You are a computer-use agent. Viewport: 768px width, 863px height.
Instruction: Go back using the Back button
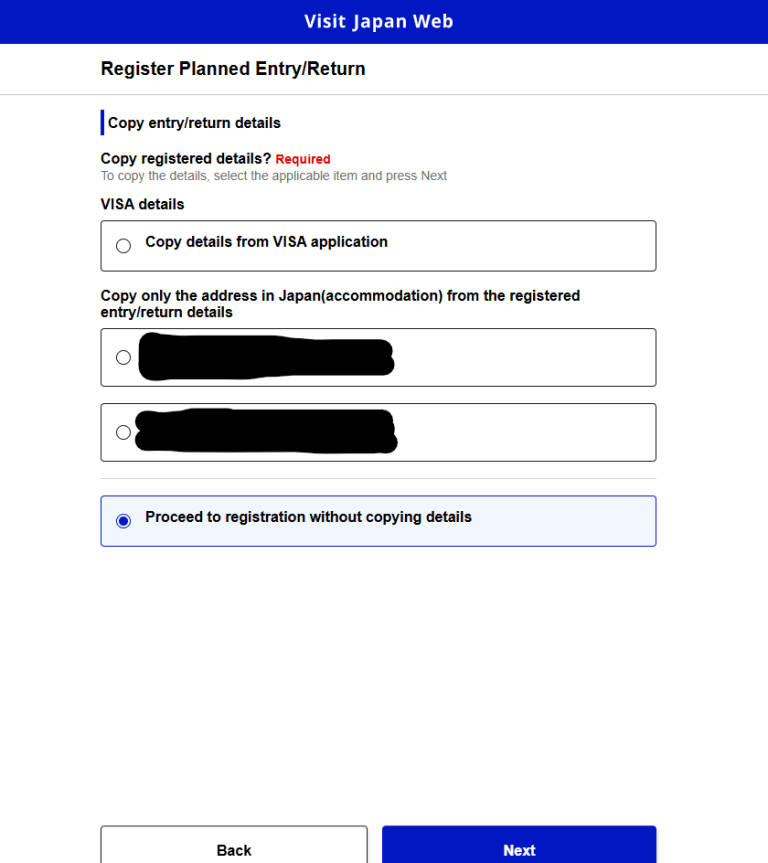point(234,849)
